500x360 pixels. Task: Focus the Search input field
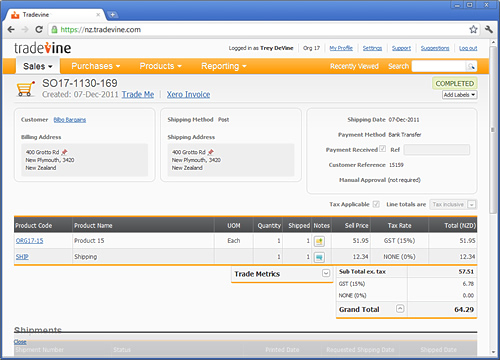pos(439,66)
